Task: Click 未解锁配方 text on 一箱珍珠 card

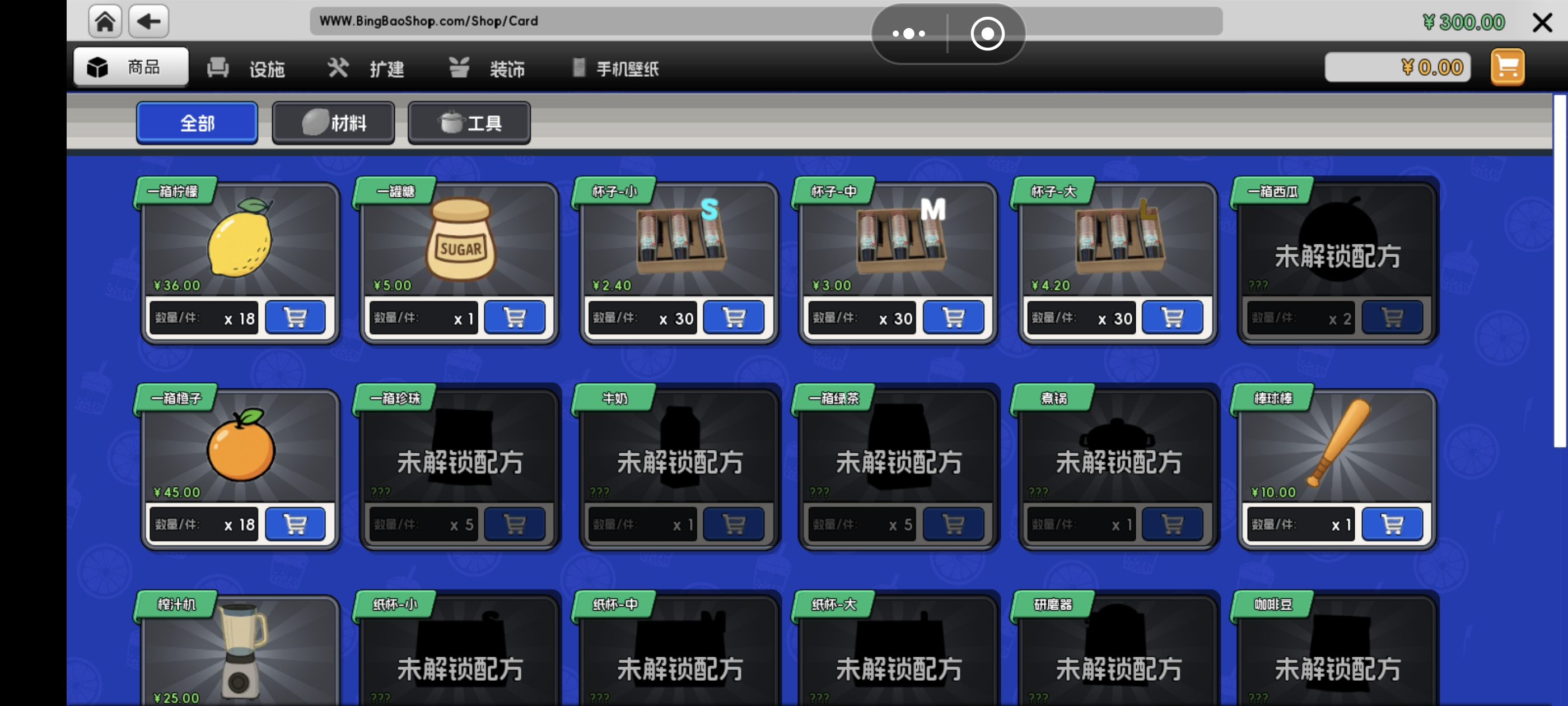Action: 460,462
